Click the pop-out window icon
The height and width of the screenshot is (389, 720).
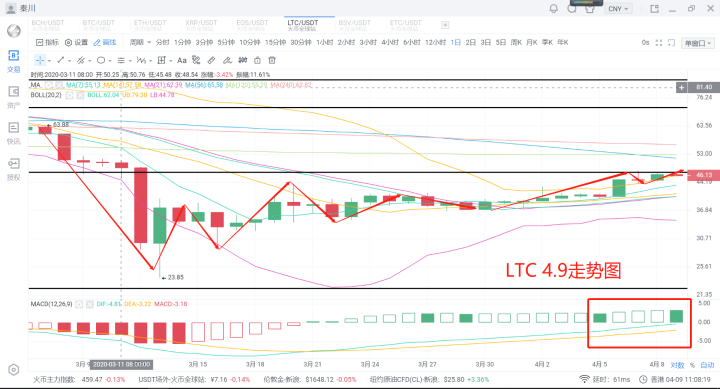coord(654,8)
